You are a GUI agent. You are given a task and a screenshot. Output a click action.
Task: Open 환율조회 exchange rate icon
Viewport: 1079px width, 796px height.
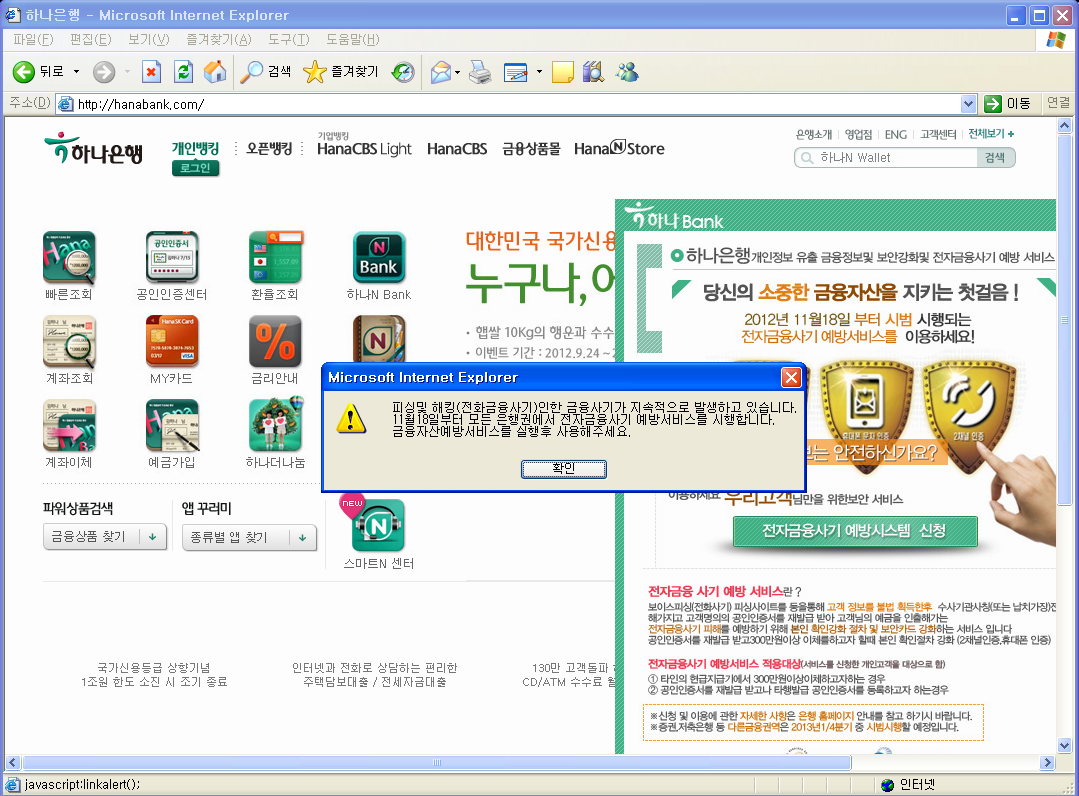275,258
